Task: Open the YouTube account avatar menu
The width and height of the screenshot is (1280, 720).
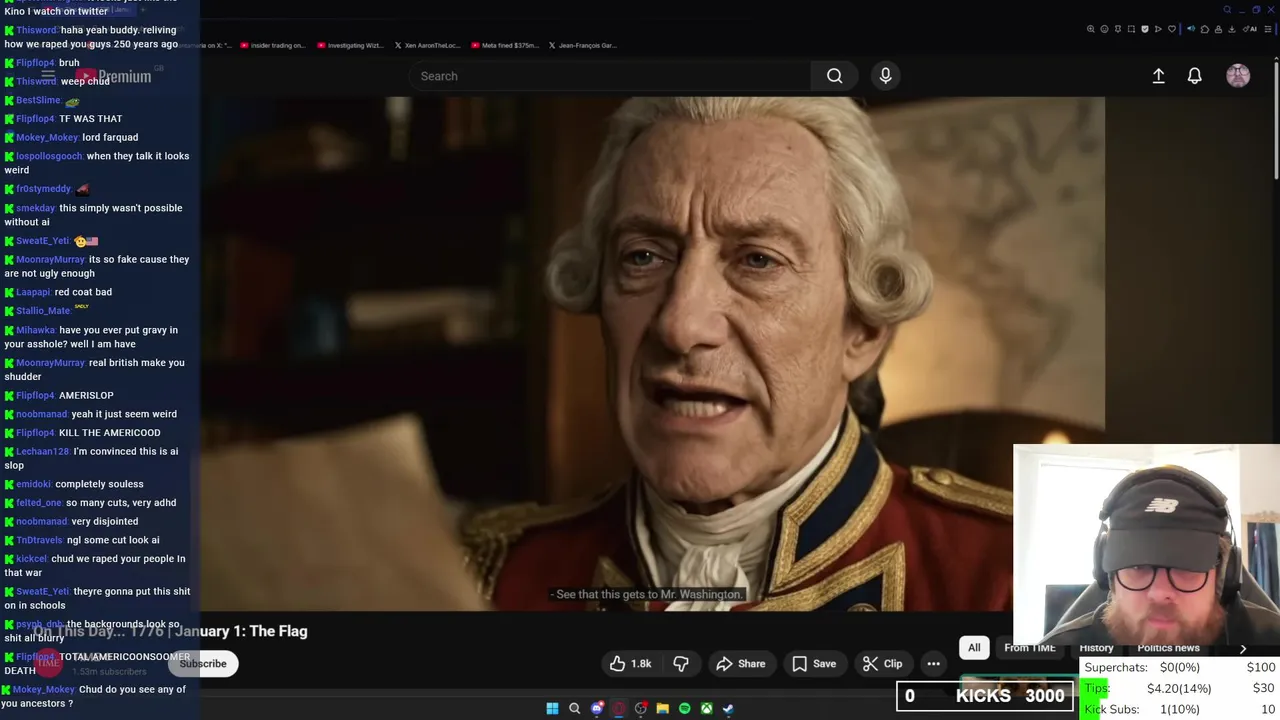Action: (1238, 76)
